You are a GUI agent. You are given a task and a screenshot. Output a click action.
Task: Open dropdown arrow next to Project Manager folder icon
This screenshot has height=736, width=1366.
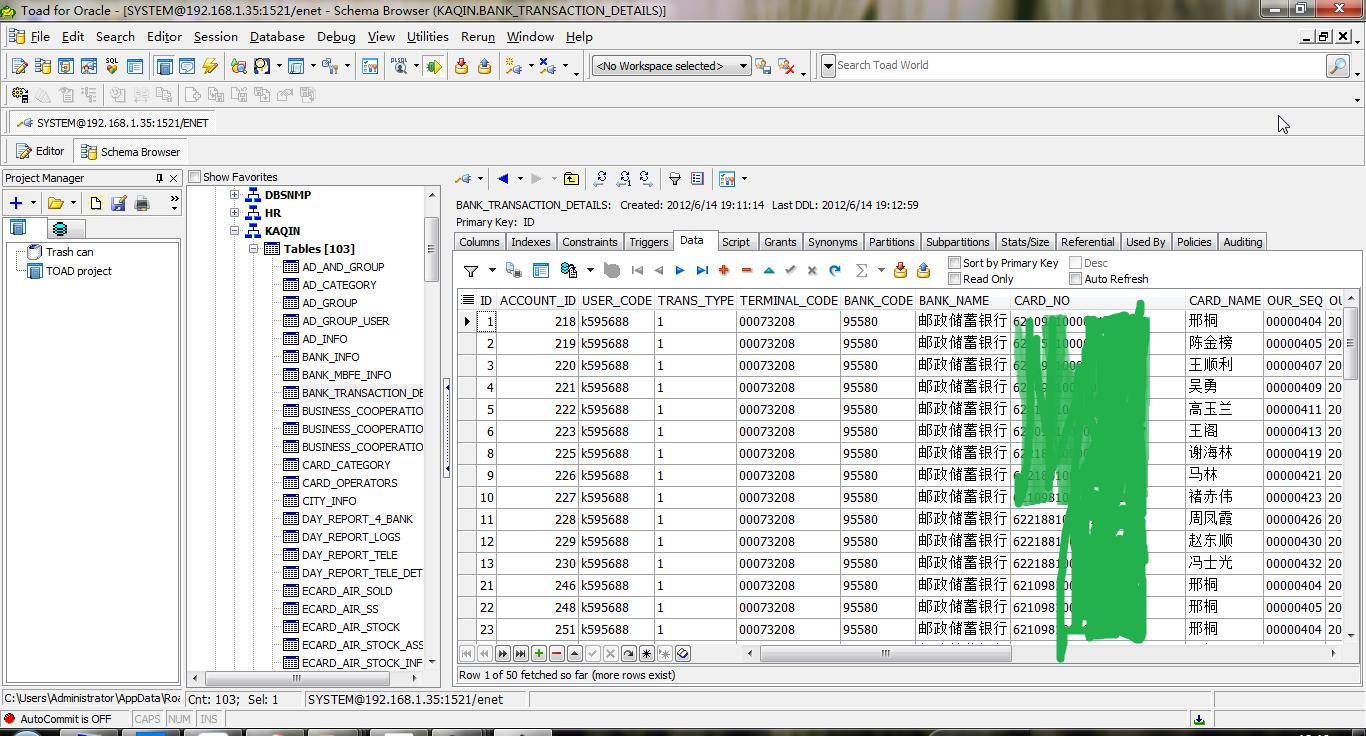coord(75,203)
